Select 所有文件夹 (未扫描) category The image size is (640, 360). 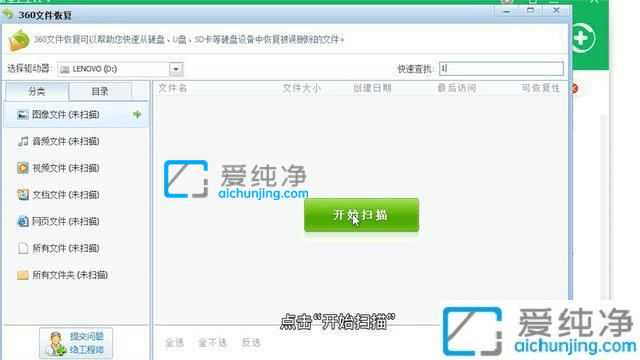click(77, 275)
